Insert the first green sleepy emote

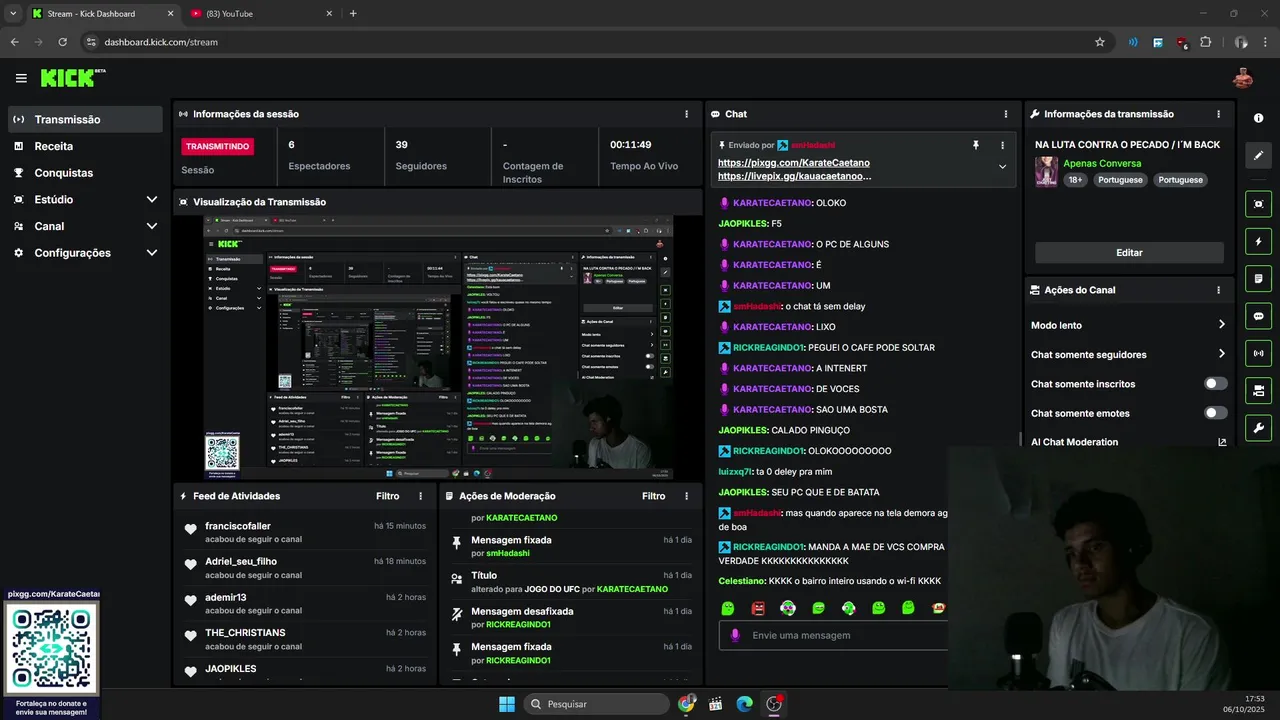click(728, 608)
